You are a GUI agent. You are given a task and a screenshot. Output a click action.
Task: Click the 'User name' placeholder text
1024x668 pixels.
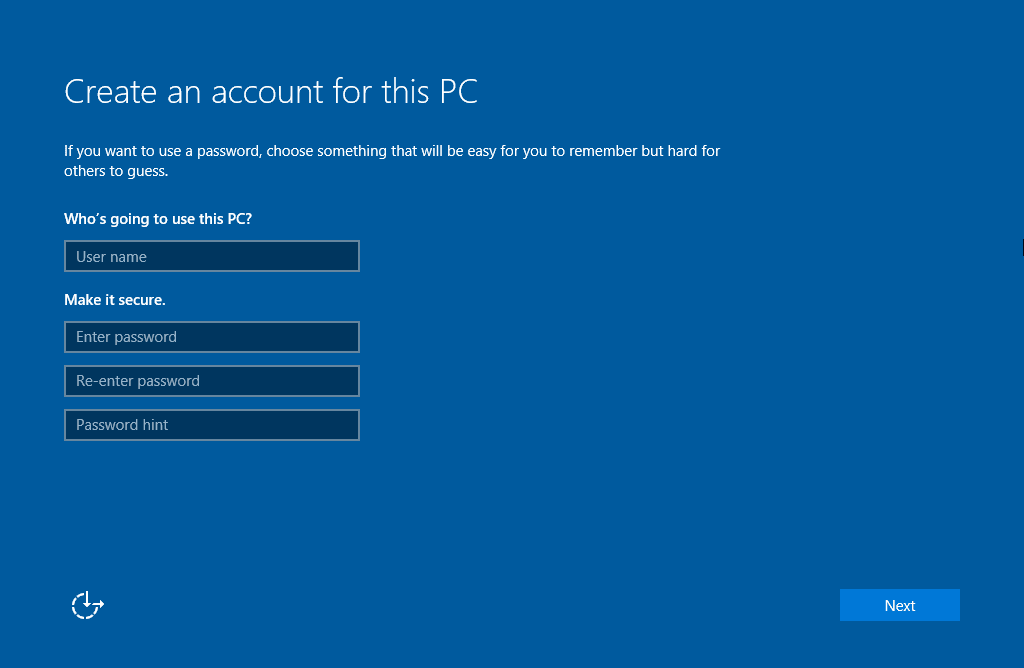[111, 257]
